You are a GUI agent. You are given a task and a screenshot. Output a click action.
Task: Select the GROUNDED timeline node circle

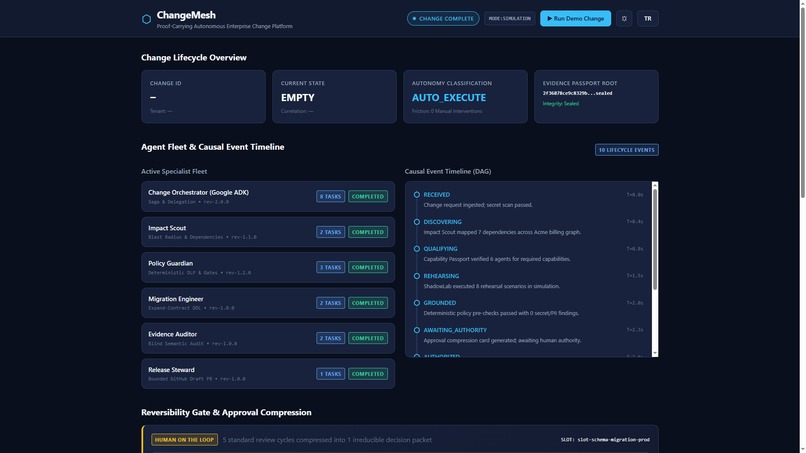click(x=417, y=303)
